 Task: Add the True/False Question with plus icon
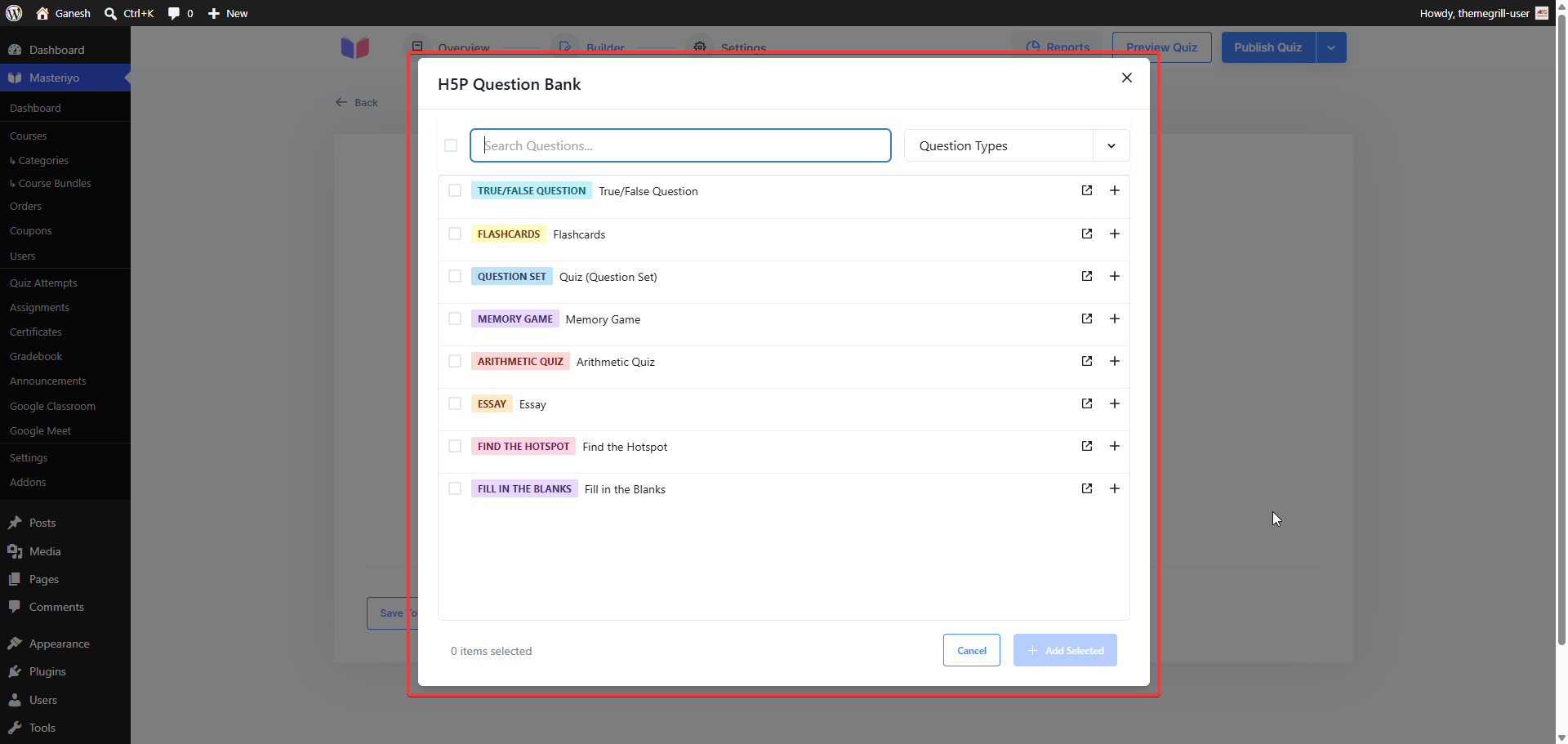click(1115, 190)
